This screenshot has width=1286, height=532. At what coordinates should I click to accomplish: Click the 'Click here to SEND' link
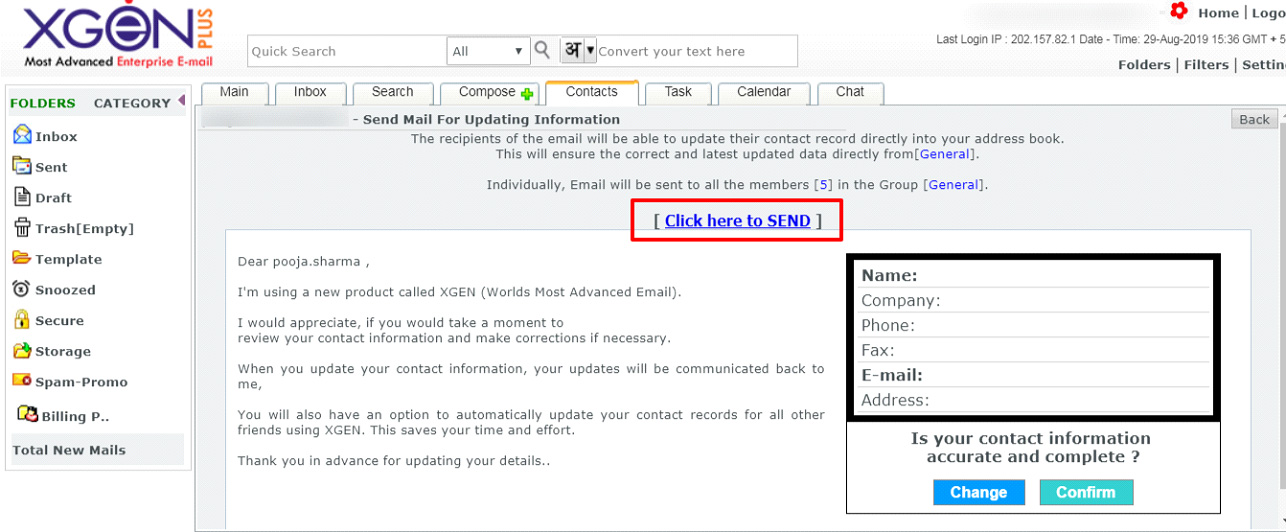[x=737, y=221]
